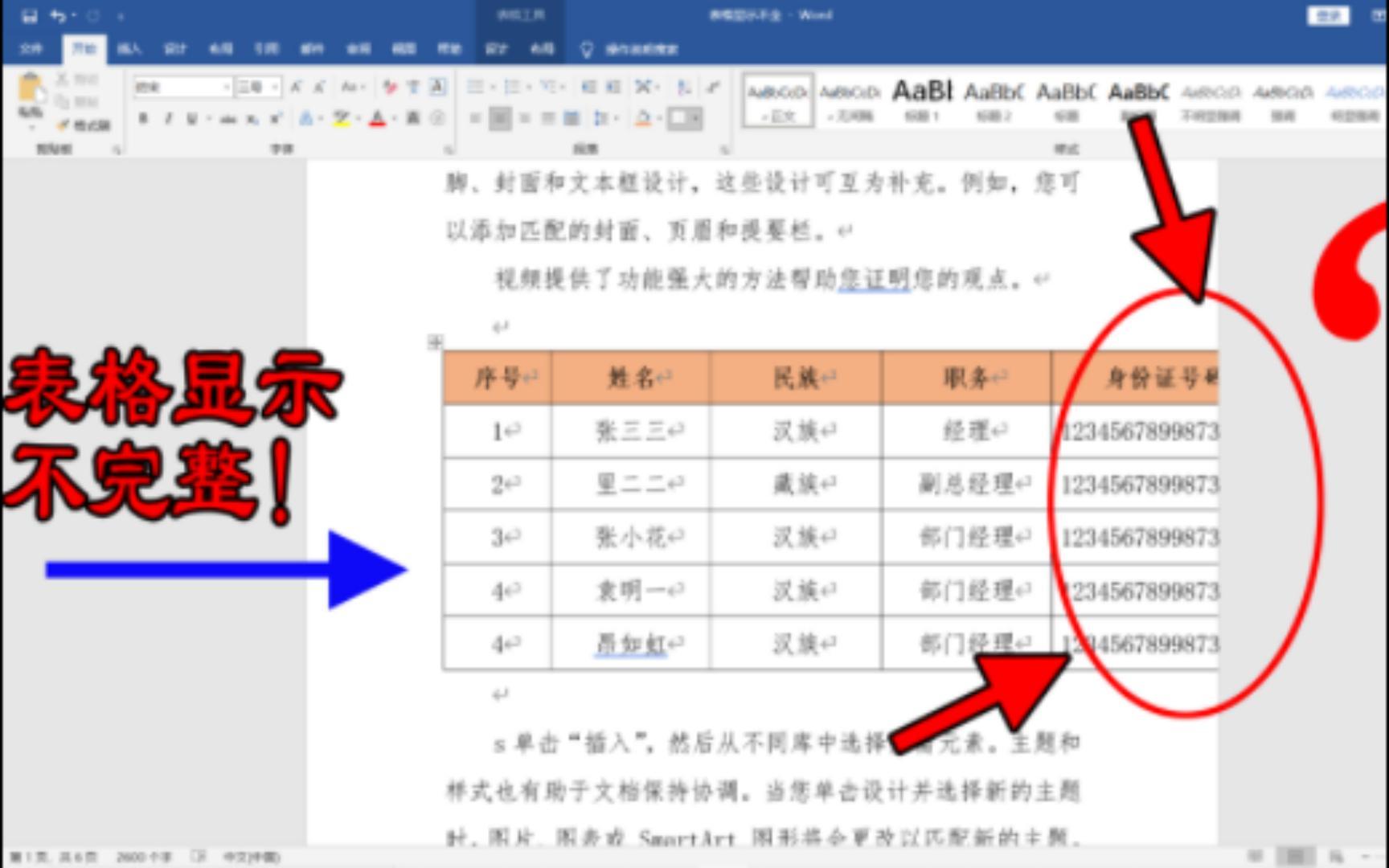Apply yellow text highlight color
The height and width of the screenshot is (868, 1389).
pyautogui.click(x=342, y=120)
